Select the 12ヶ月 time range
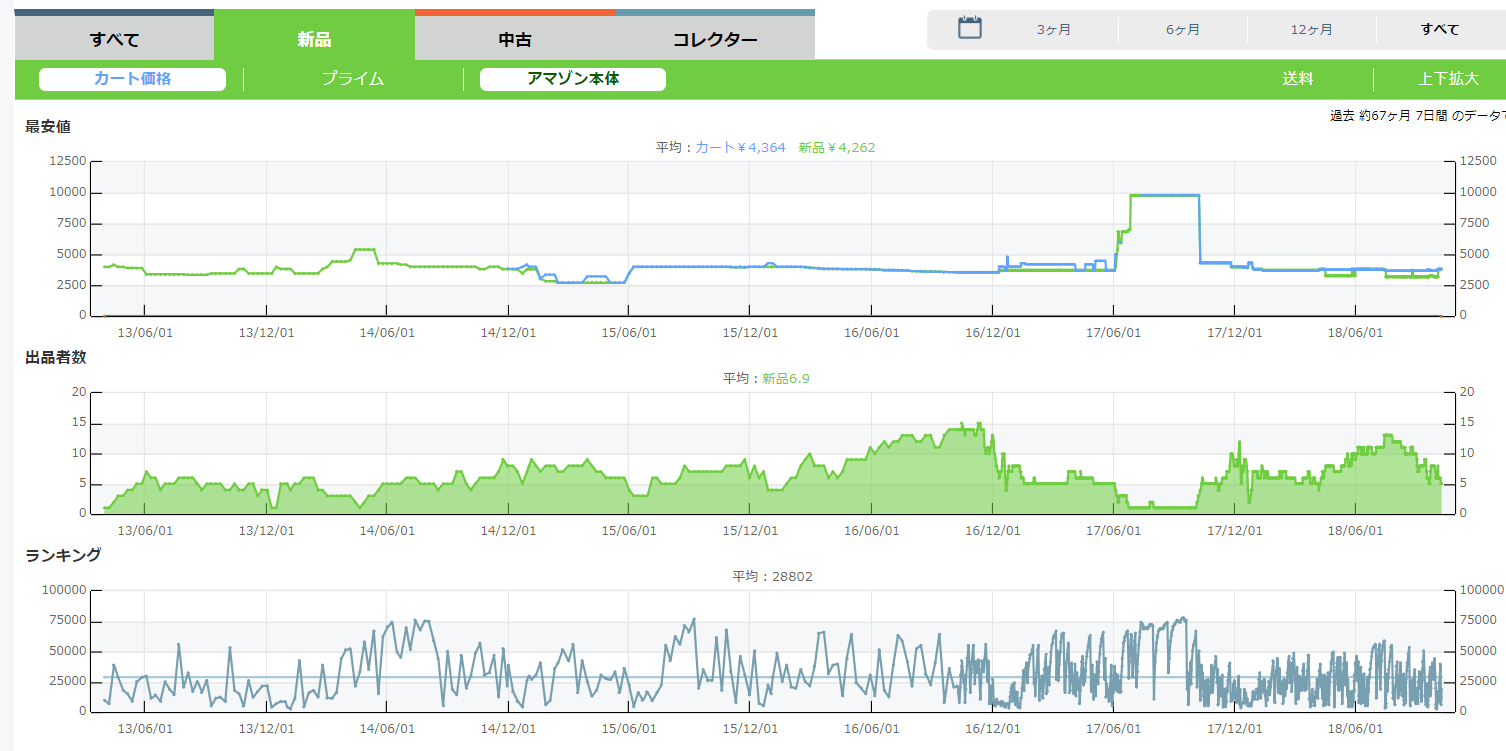 tap(1311, 30)
